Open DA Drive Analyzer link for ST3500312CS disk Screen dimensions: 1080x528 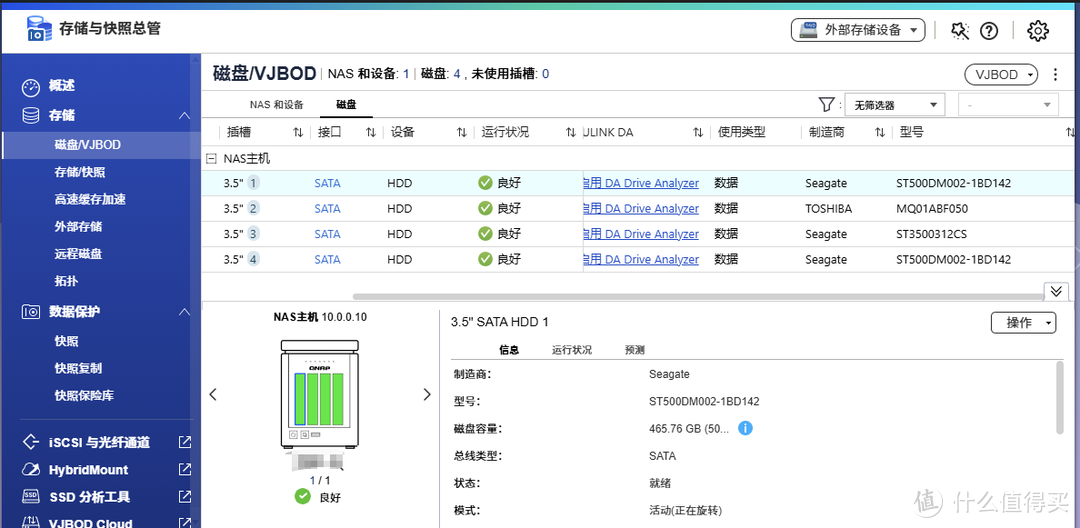(x=641, y=234)
